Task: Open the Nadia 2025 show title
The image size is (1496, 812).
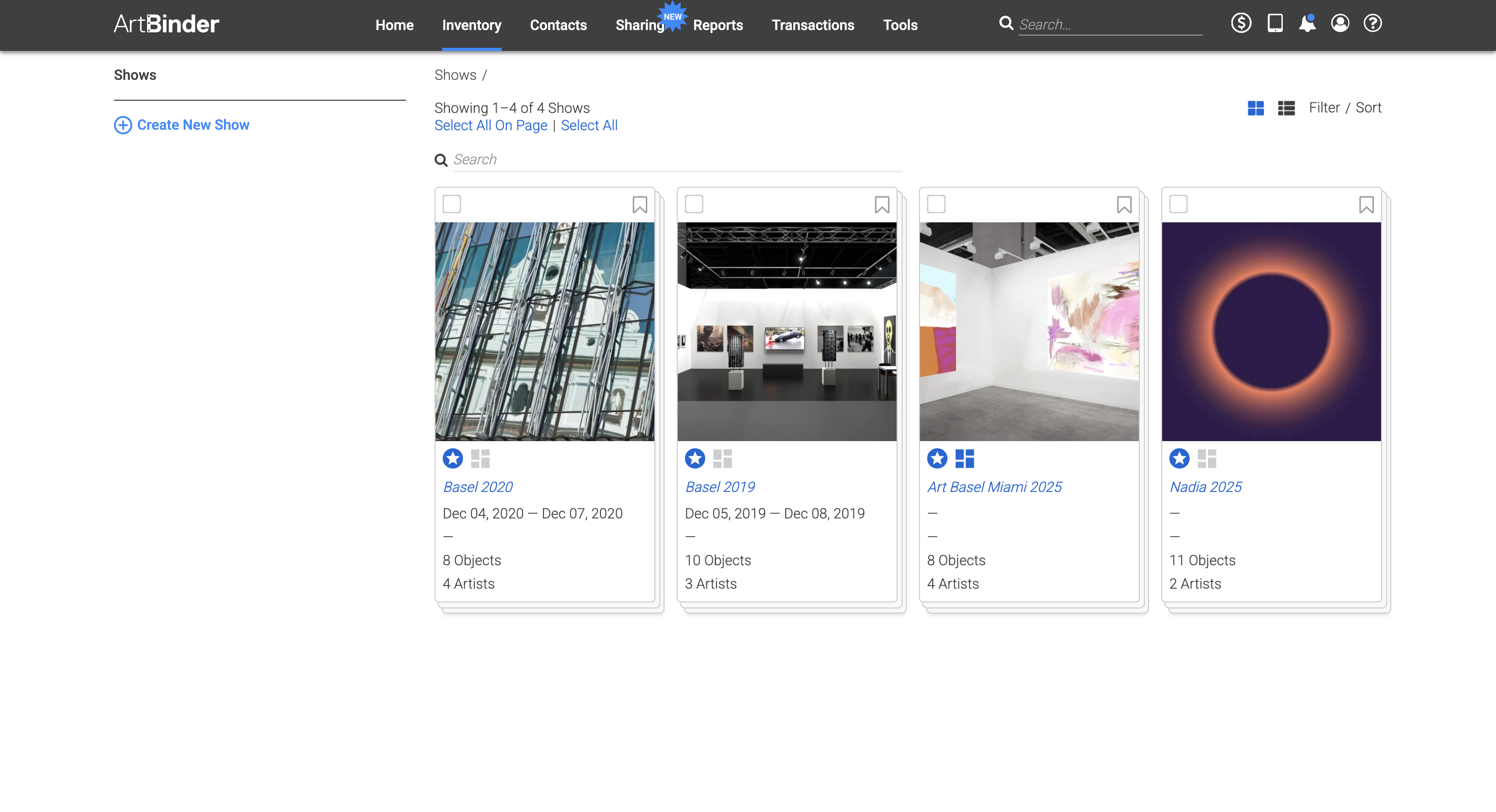Action: click(x=1205, y=487)
